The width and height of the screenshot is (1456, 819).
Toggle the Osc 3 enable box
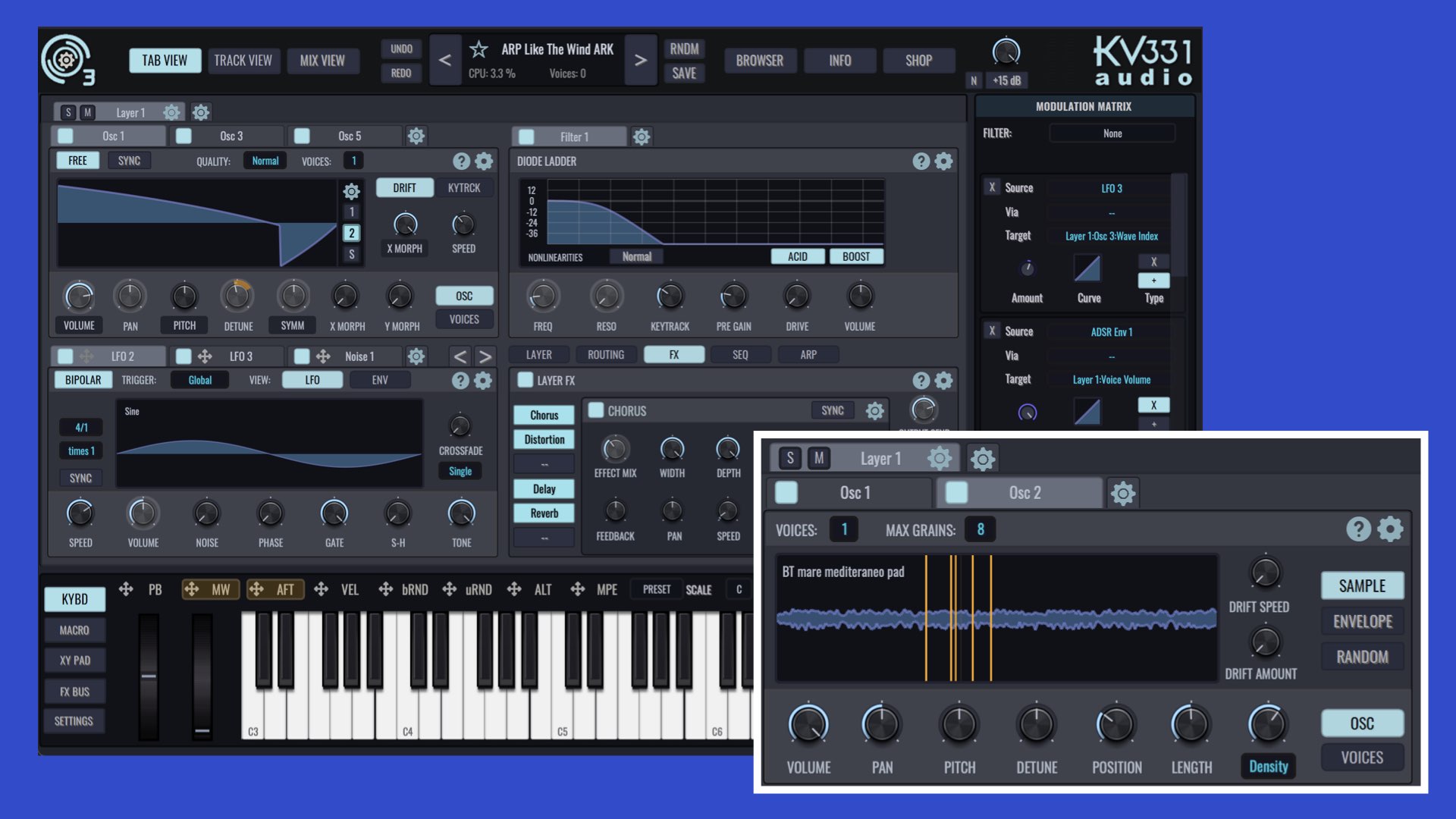tap(184, 136)
